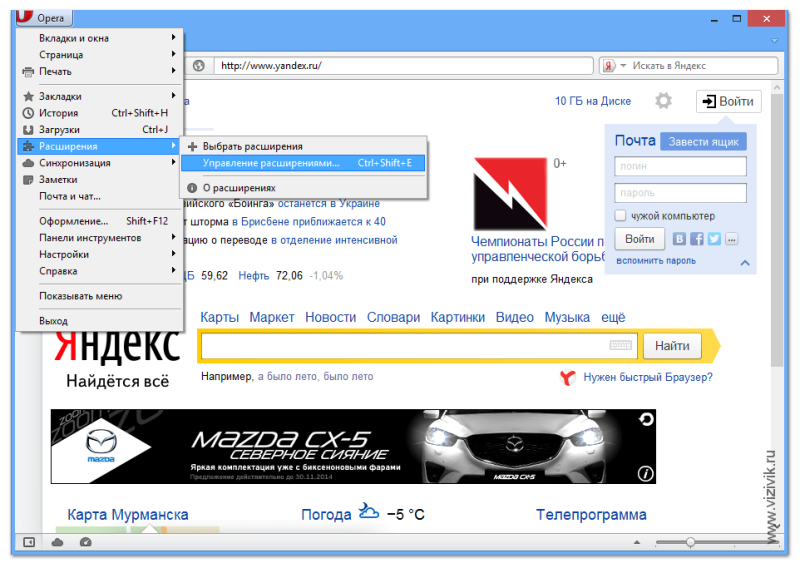The width and height of the screenshot is (800, 568).
Task: Click the вспомнить пароль link
Action: [x=656, y=261]
